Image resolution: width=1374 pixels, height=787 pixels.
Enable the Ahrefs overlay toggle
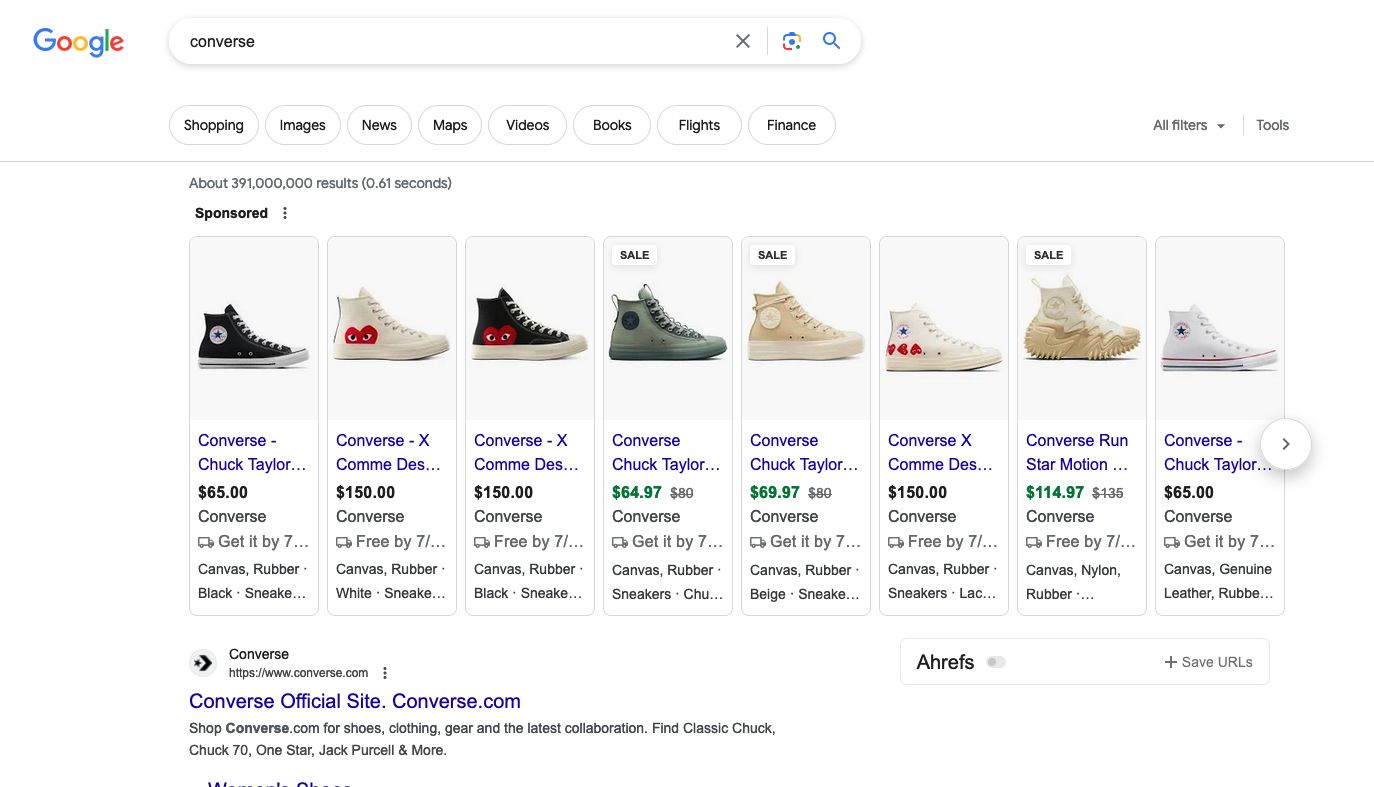996,662
